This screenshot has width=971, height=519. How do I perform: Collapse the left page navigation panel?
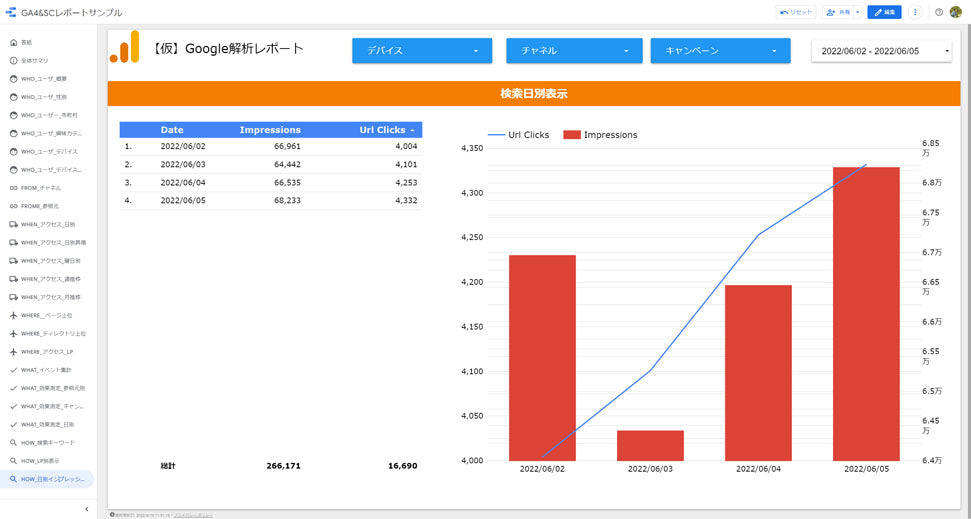(86, 509)
